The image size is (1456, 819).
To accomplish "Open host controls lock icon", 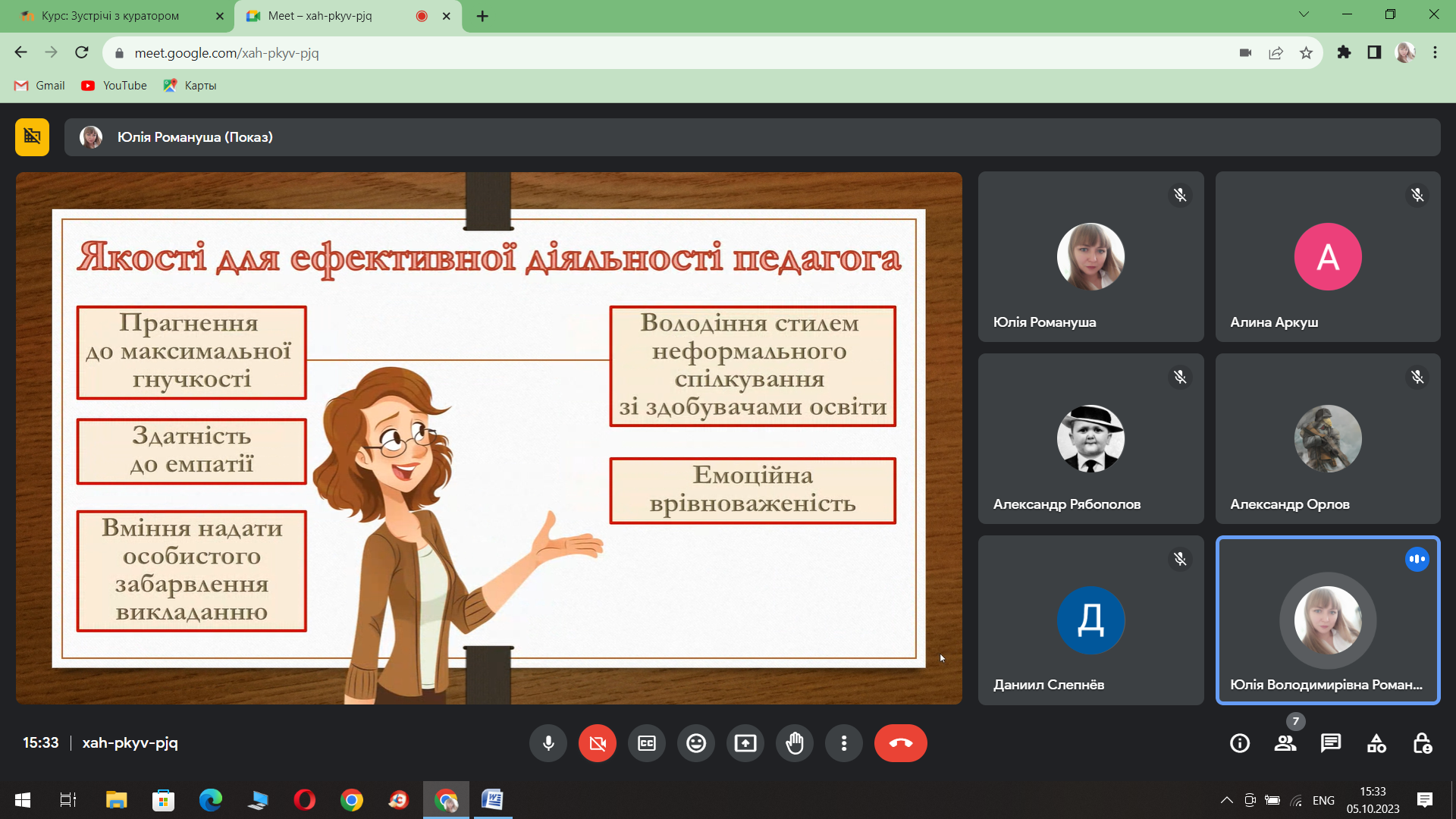I will [x=1422, y=743].
